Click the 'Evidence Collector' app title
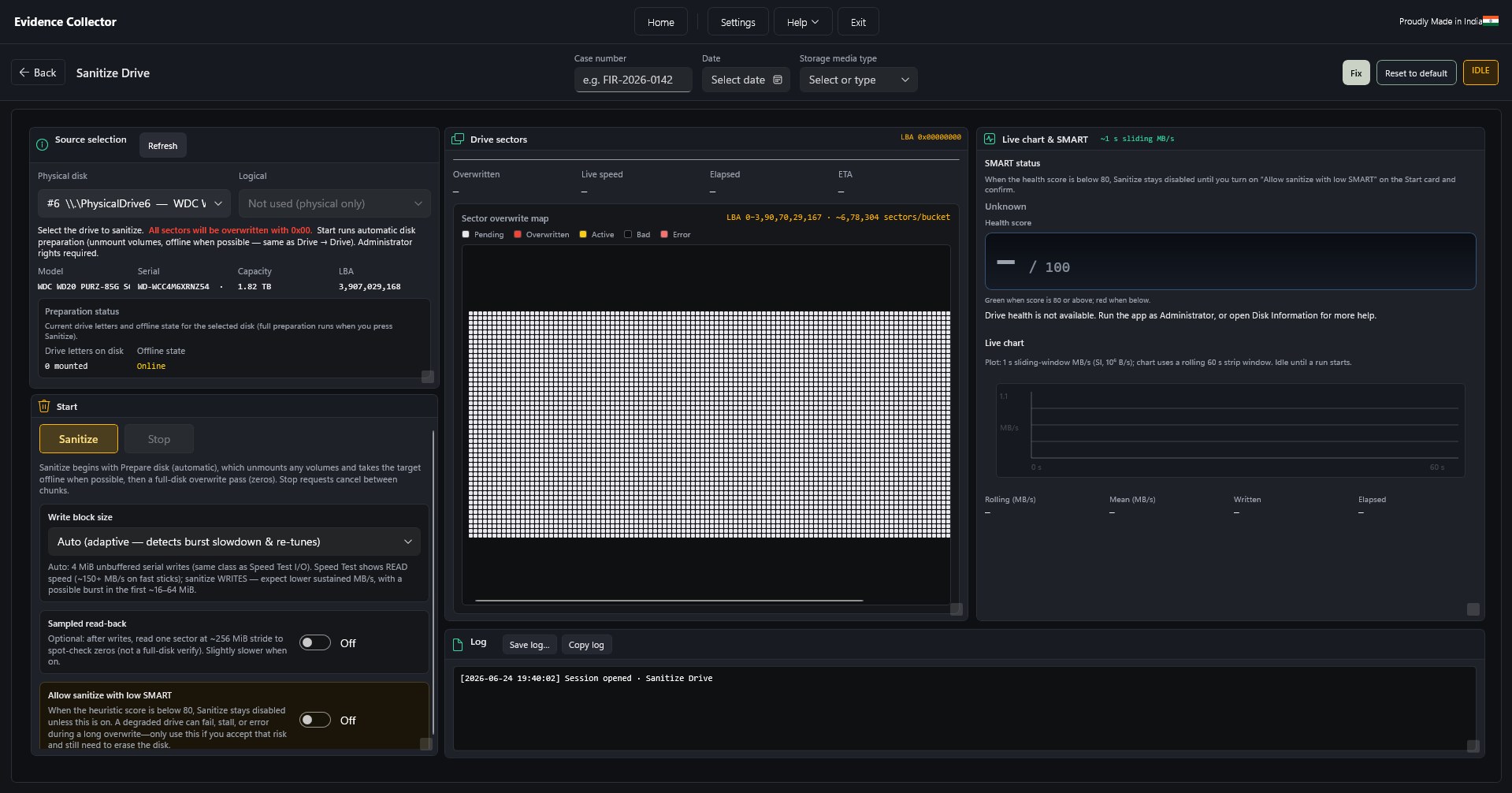This screenshot has width=1512, height=793. [x=65, y=22]
